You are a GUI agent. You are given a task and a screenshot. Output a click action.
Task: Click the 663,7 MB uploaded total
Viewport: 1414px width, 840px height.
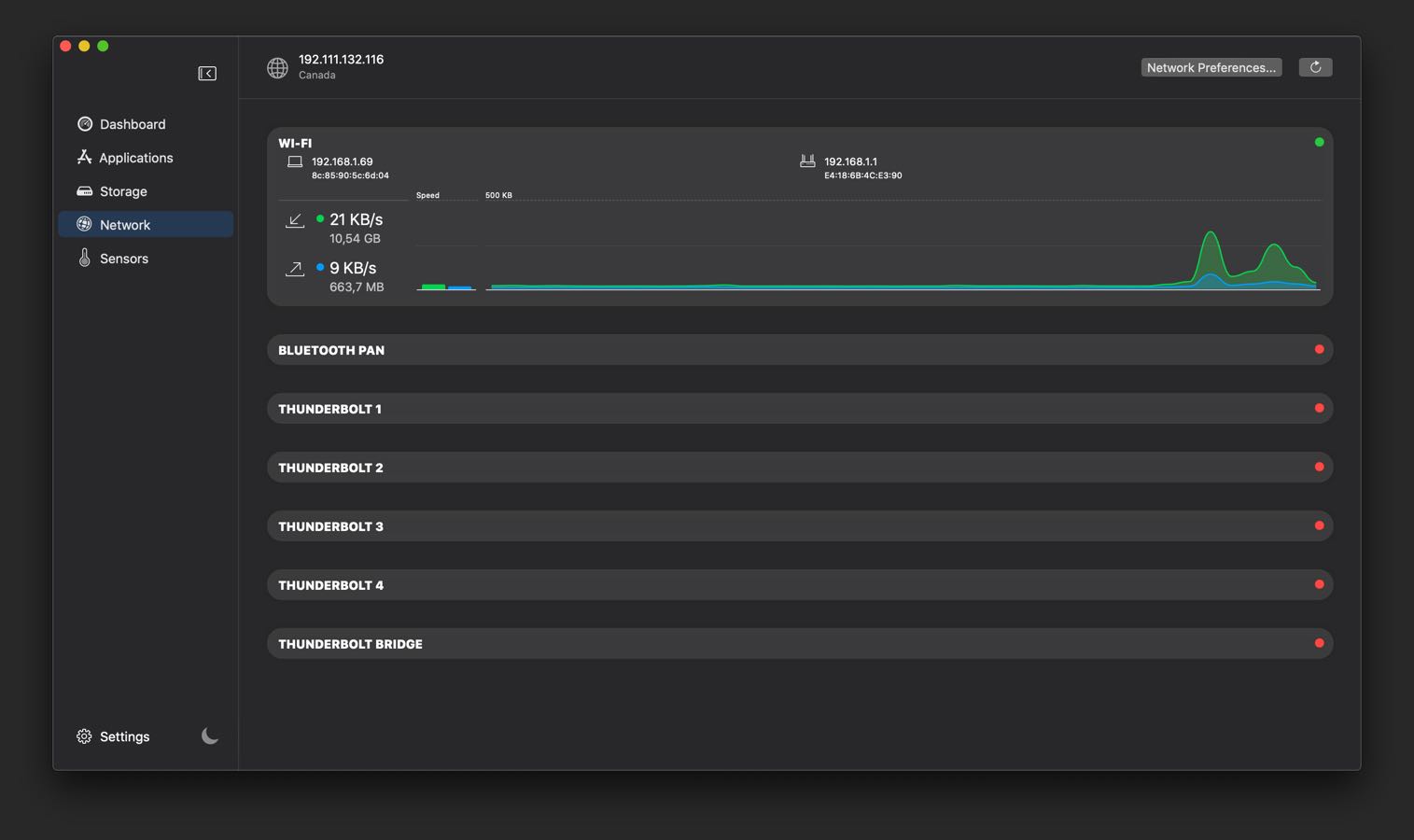point(357,287)
